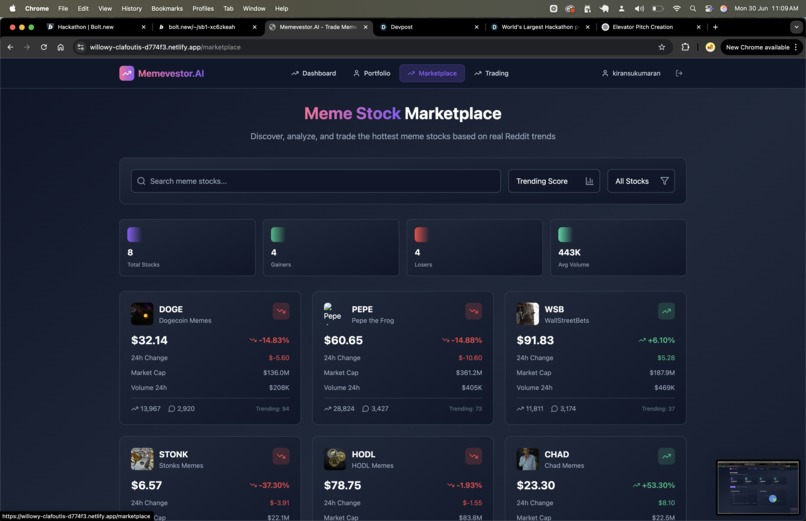Click the green Gainers icon
This screenshot has height=521, width=806.
[278, 234]
